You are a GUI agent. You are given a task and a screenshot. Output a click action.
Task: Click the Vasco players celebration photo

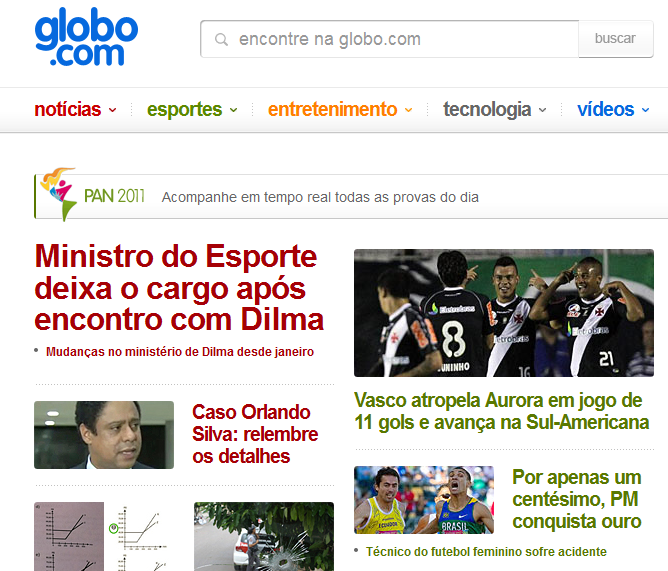(504, 313)
